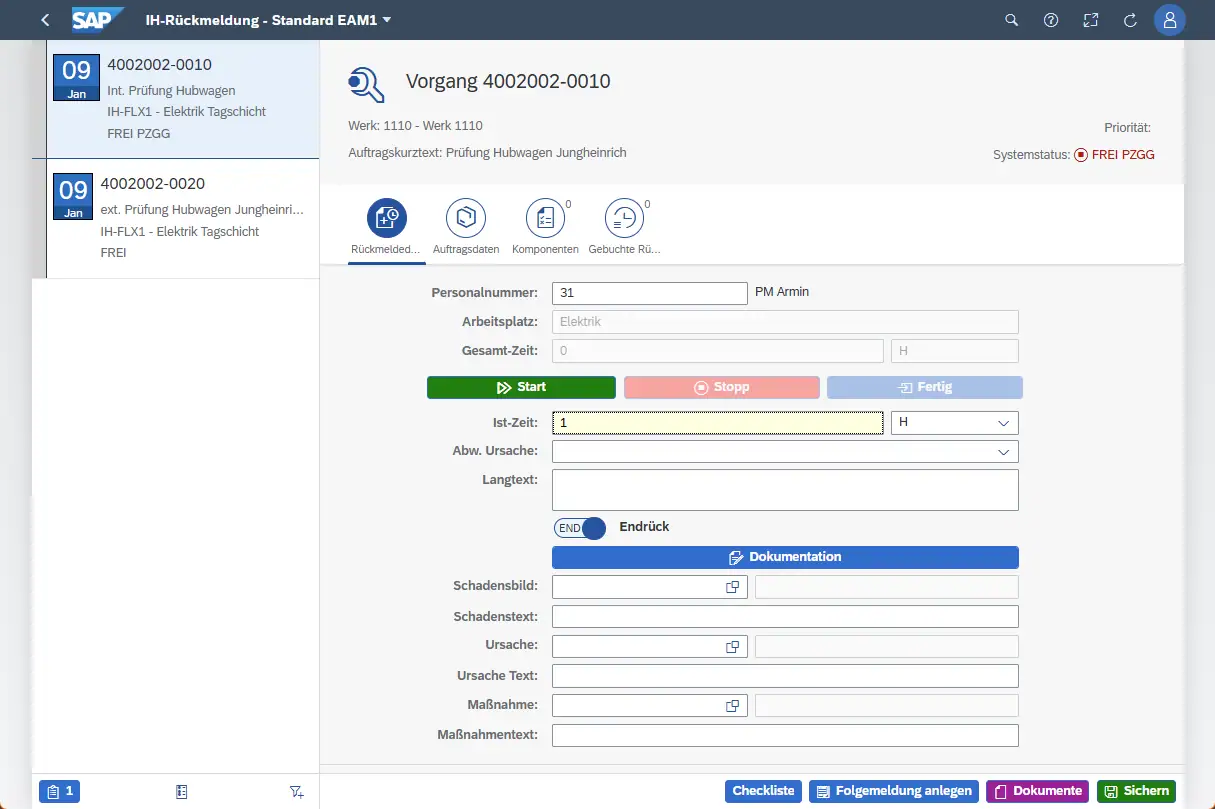Expand the Standard EAM1 title dropdown

pyautogui.click(x=387, y=20)
